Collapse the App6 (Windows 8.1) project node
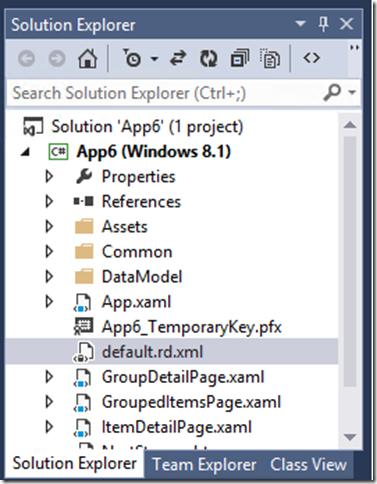Image resolution: width=377 pixels, height=484 pixels. pos(25,153)
